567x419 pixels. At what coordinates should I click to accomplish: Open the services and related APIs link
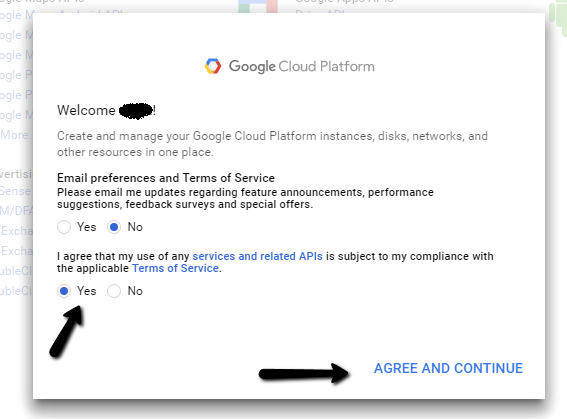(x=257, y=256)
